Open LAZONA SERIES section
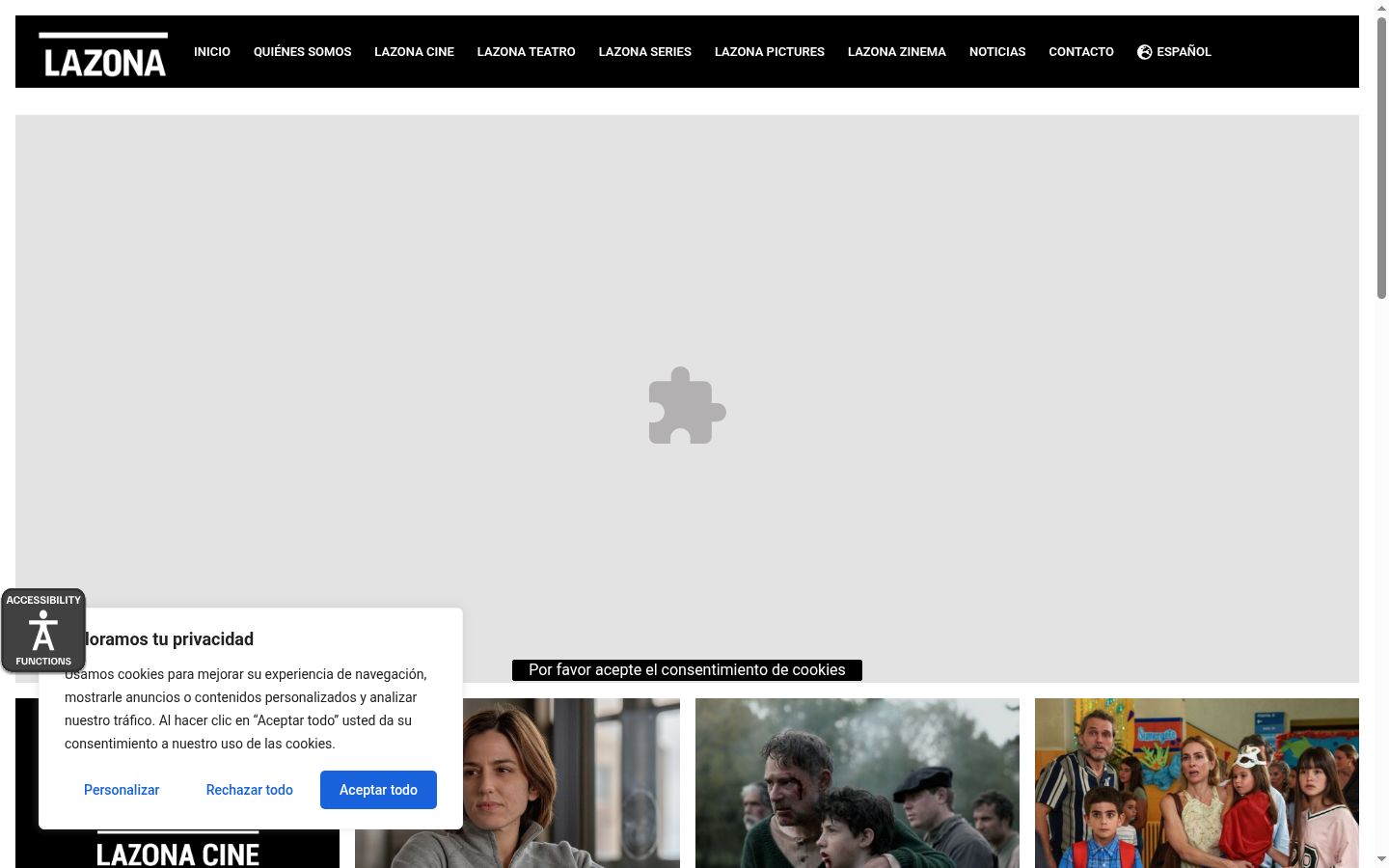 point(644,52)
